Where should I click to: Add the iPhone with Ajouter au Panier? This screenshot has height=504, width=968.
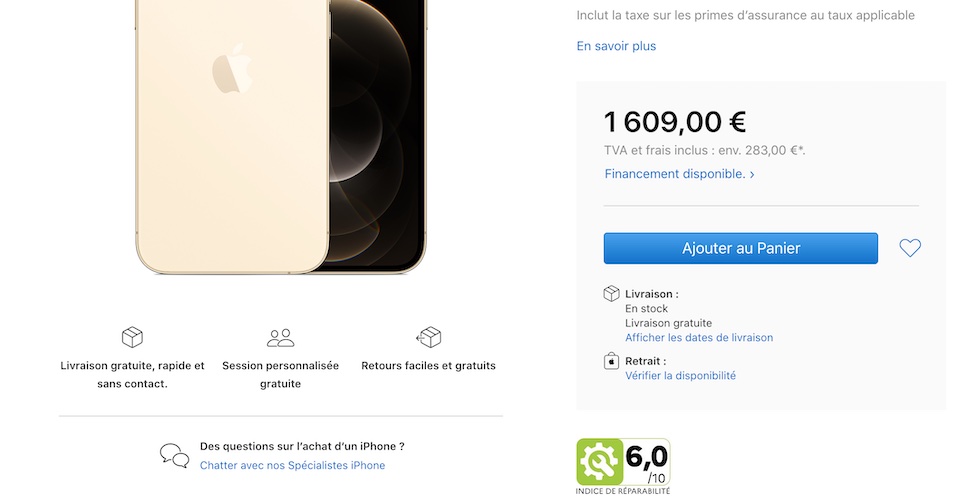click(x=741, y=248)
